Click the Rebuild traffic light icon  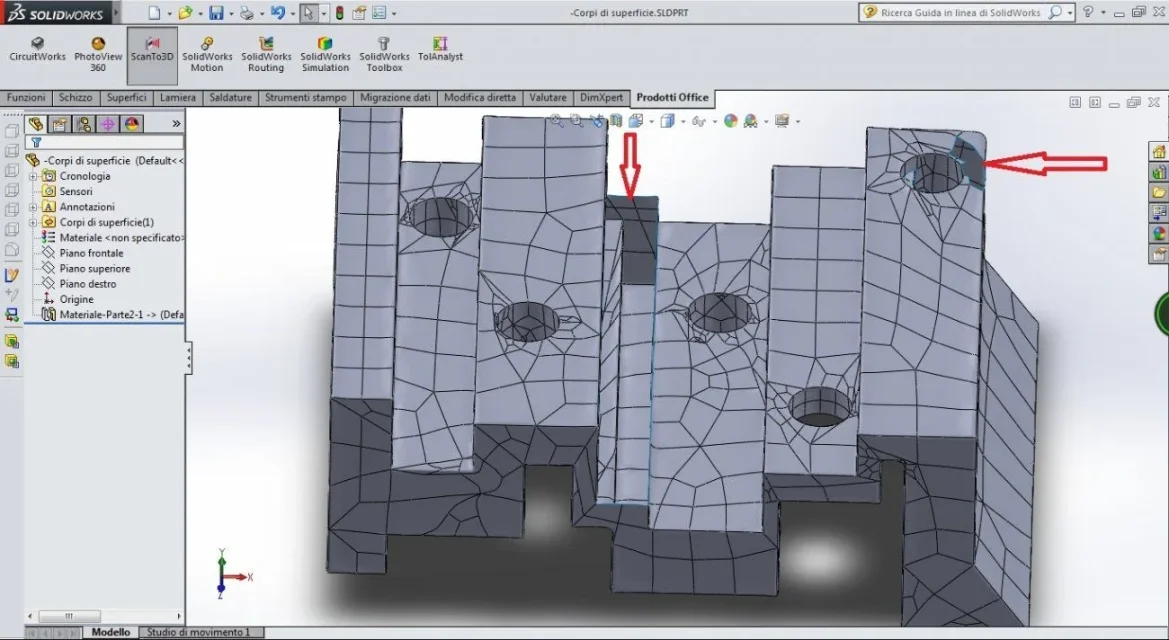(x=339, y=13)
